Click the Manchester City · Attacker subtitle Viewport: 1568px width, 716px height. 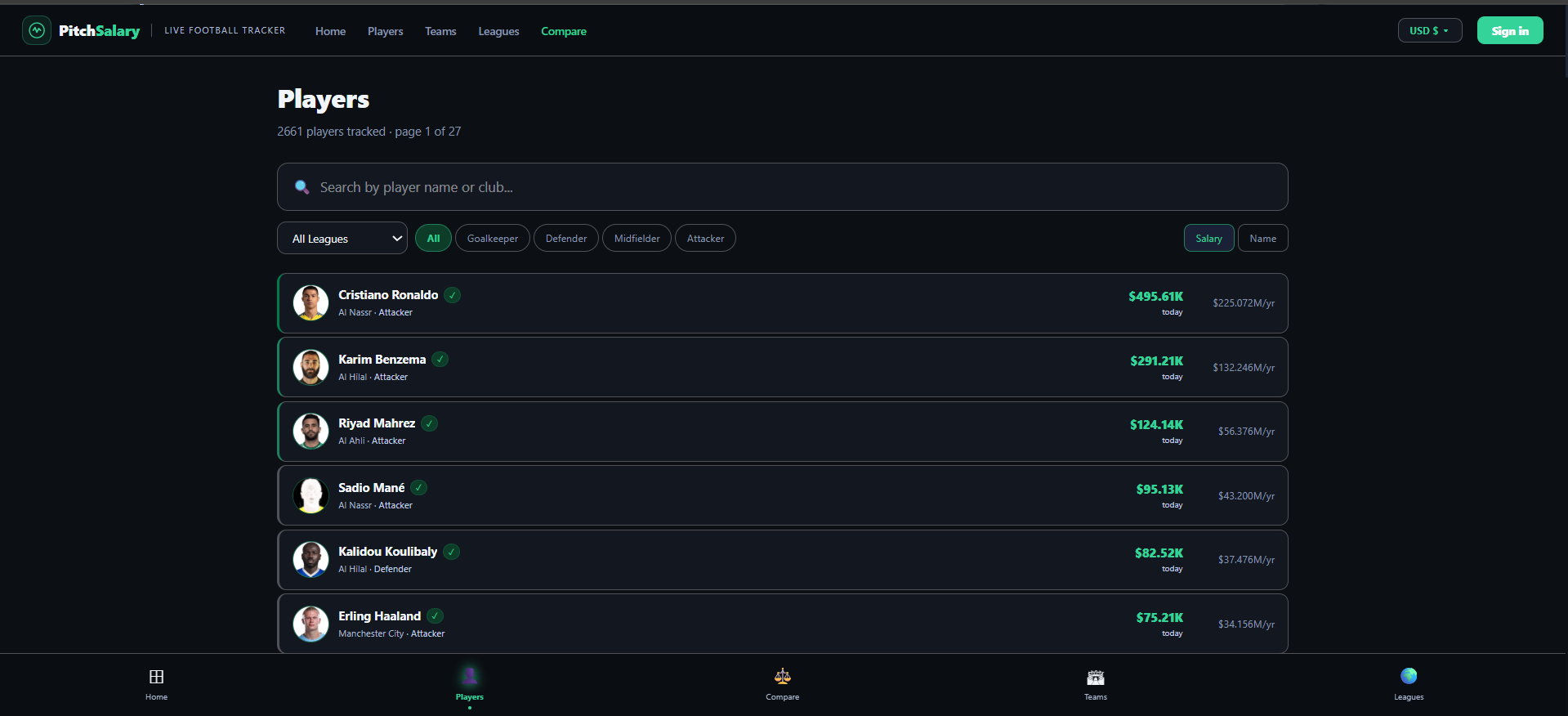pos(391,633)
